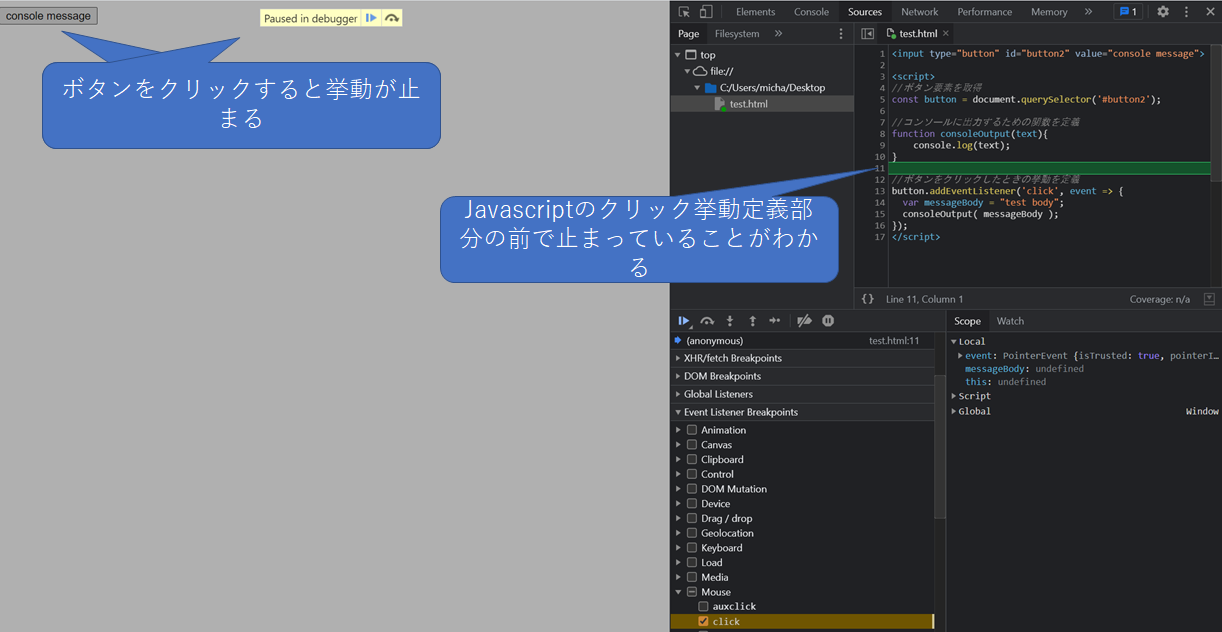
Task: Collapse the C:/Users/micha/Desktop folder
Action: click(698, 88)
